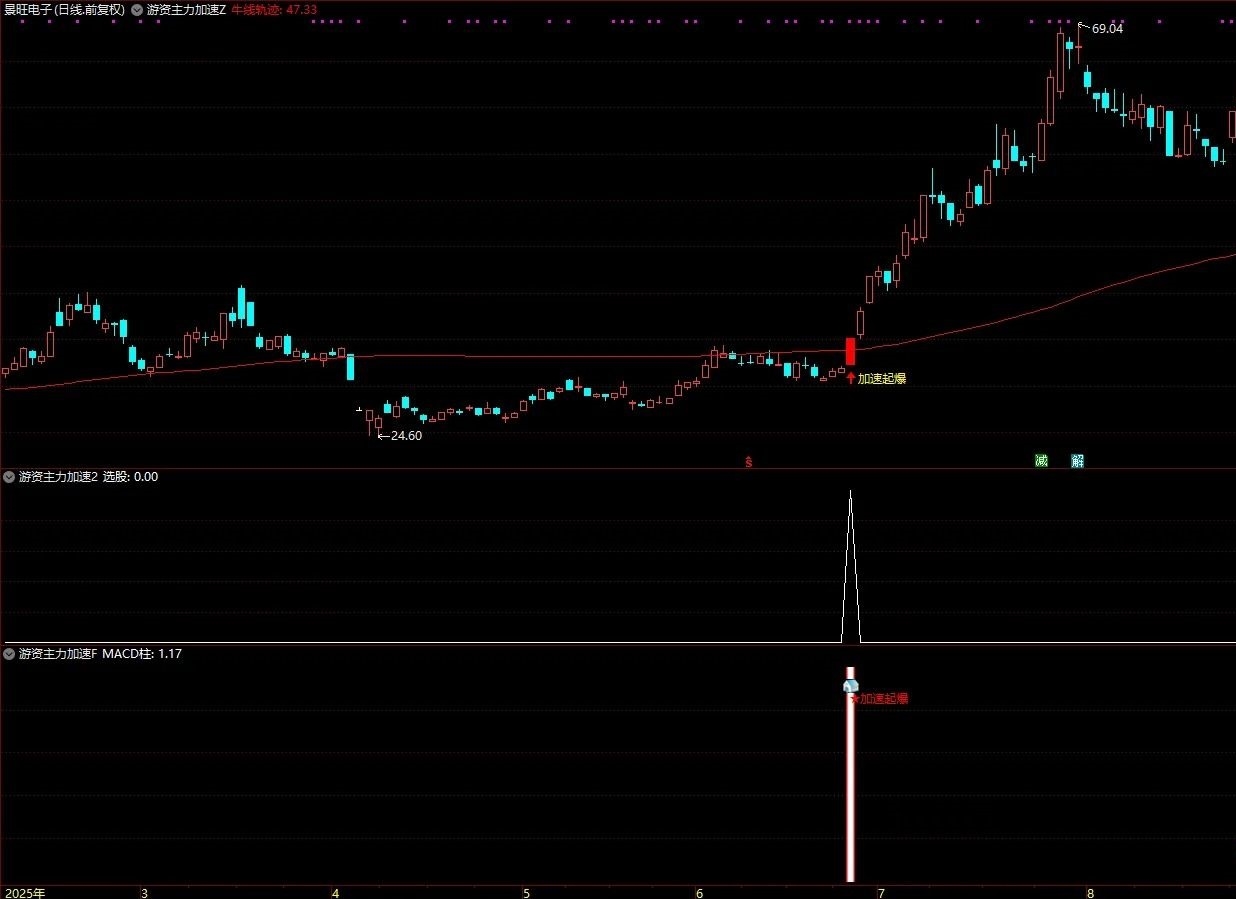The image size is (1236, 899).
Task: Click the red 加速起爆 label in bottom panel
Action: (x=884, y=699)
